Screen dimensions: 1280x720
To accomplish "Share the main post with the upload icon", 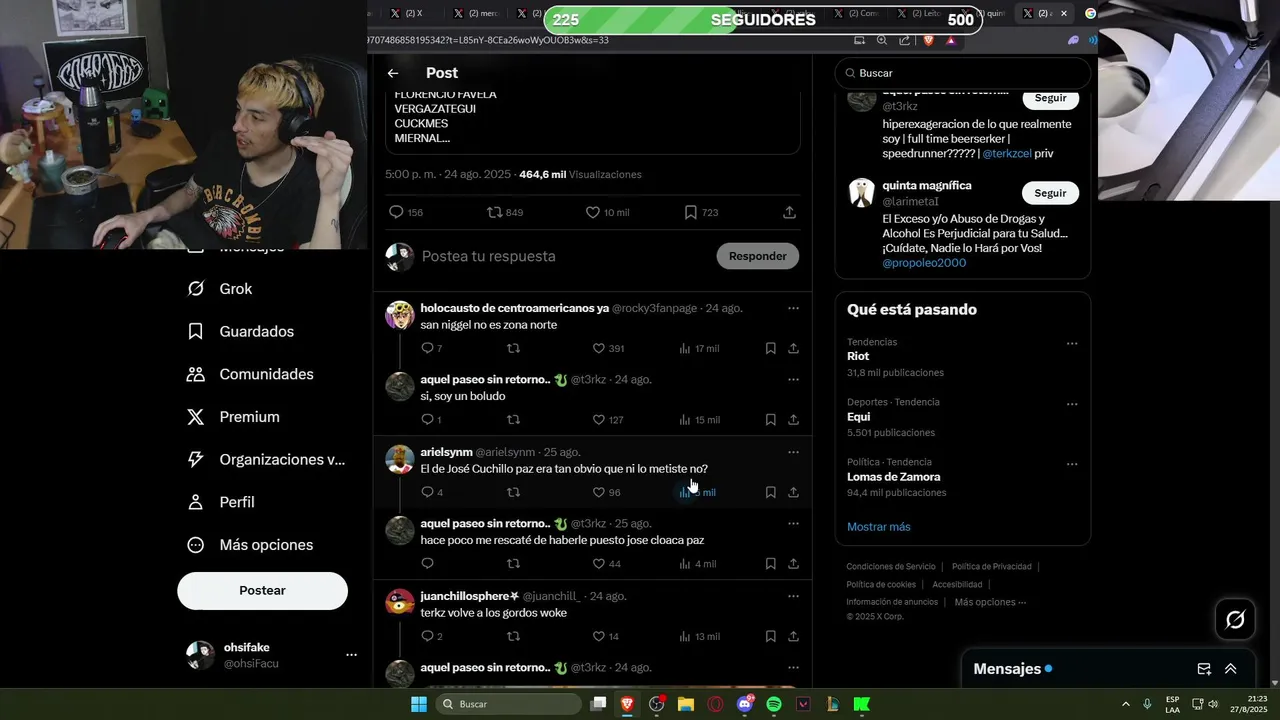I will (789, 212).
